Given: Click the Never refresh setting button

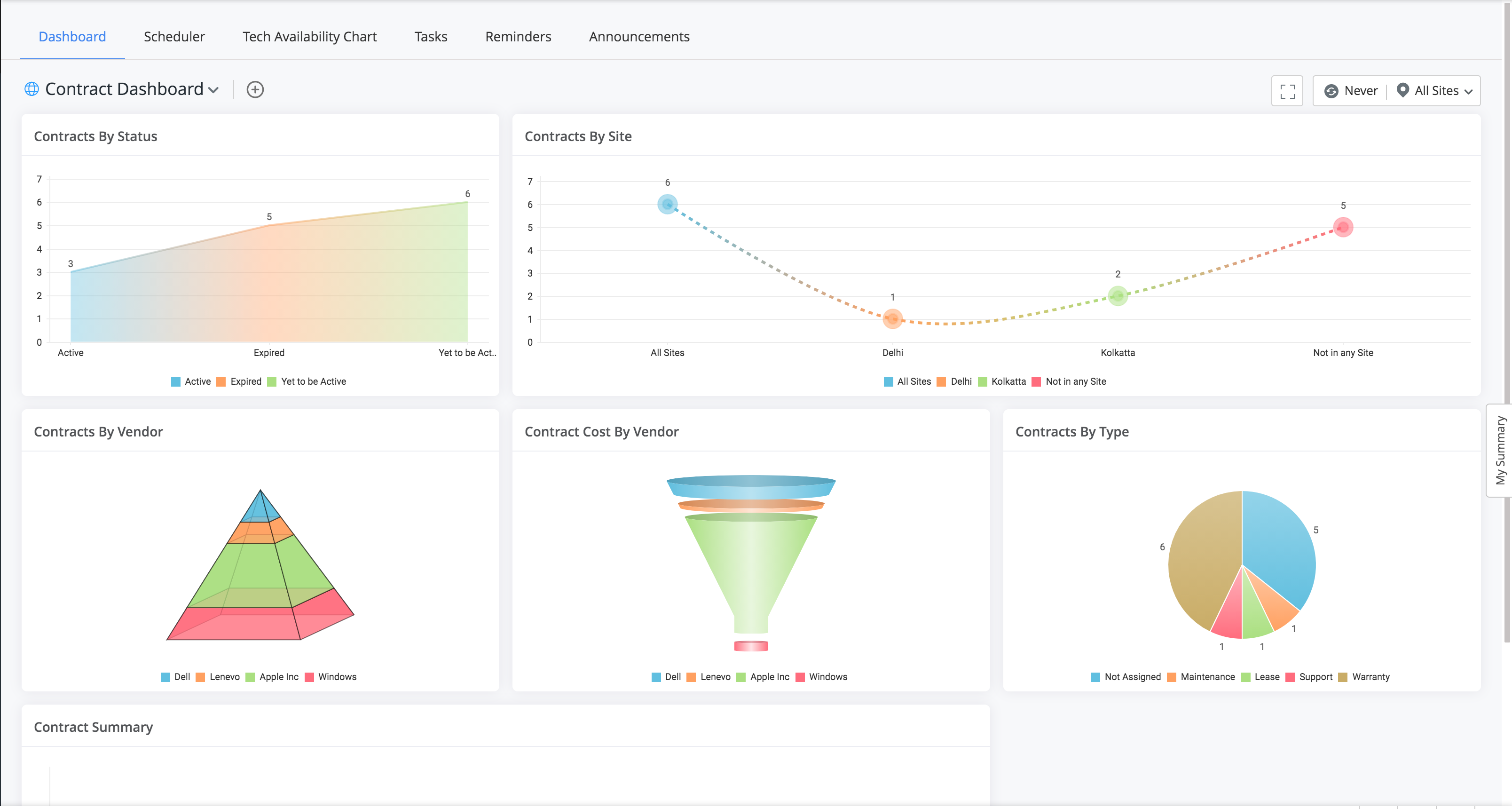Looking at the screenshot, I should coord(1360,91).
